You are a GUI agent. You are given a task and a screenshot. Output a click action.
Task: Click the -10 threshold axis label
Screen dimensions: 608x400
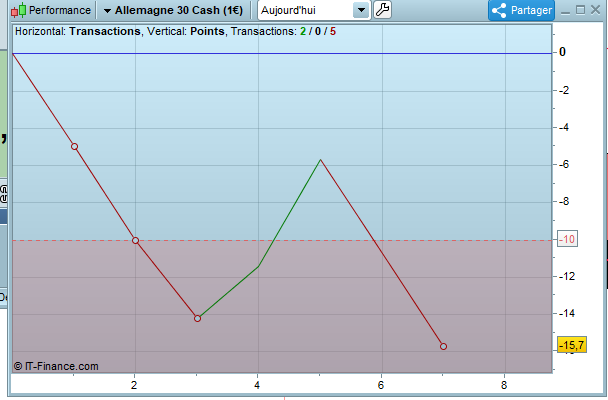click(x=567, y=239)
